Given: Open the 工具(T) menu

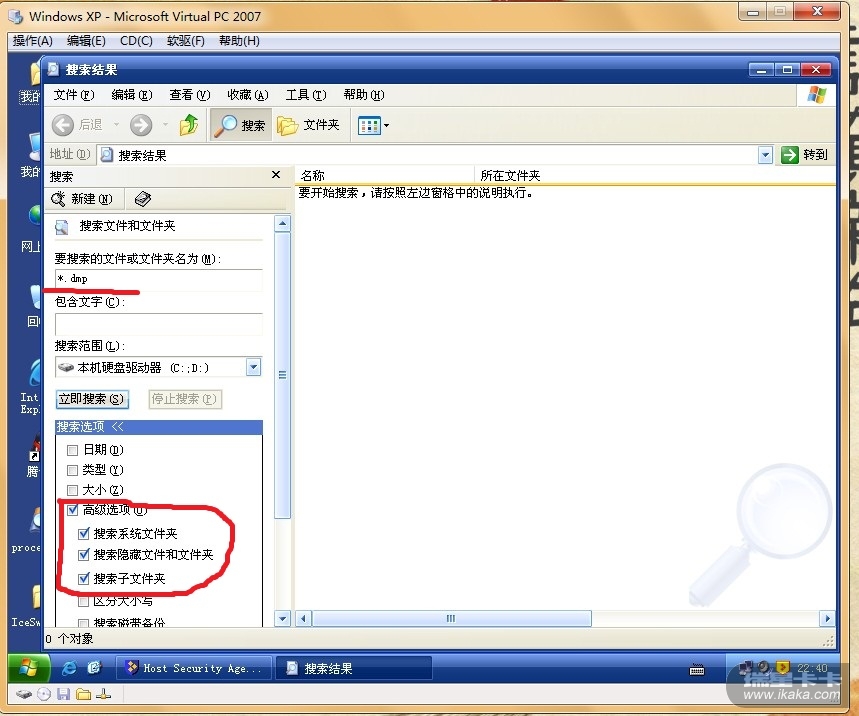Looking at the screenshot, I should (306, 95).
